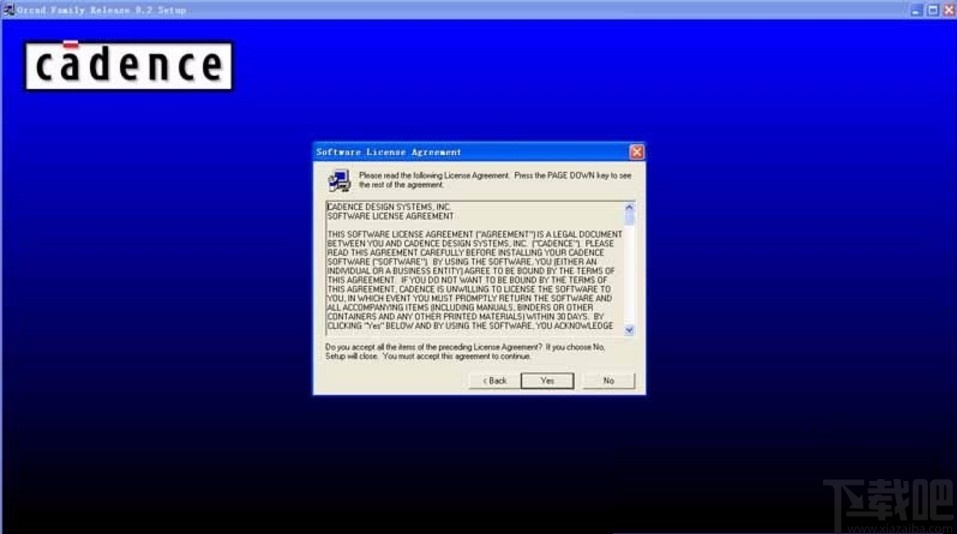
Task: Click the 'Please read the following License Agreement' text
Action: tap(495, 179)
